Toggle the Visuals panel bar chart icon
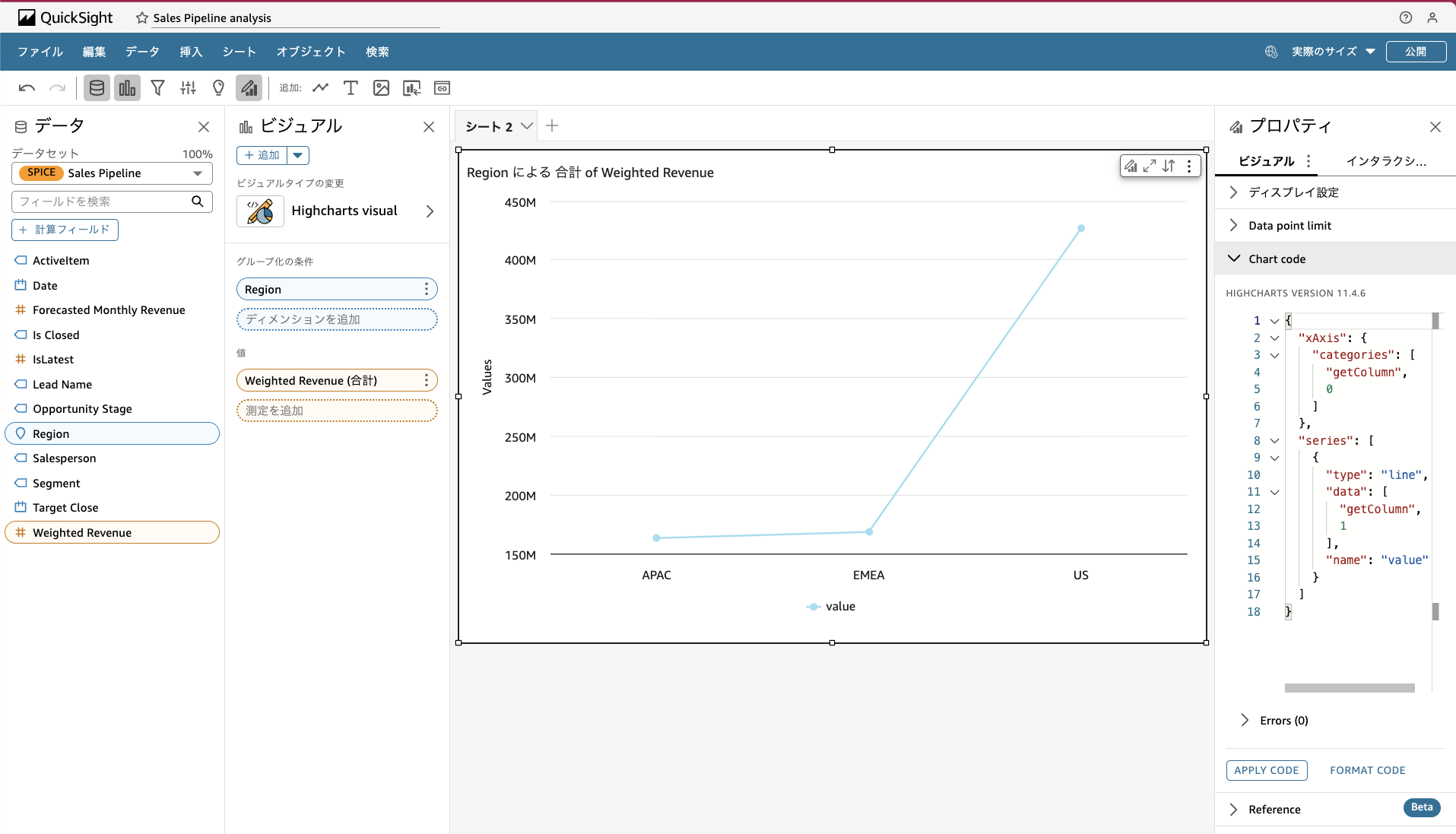Screen dimensions: 1456x834 coord(127,88)
